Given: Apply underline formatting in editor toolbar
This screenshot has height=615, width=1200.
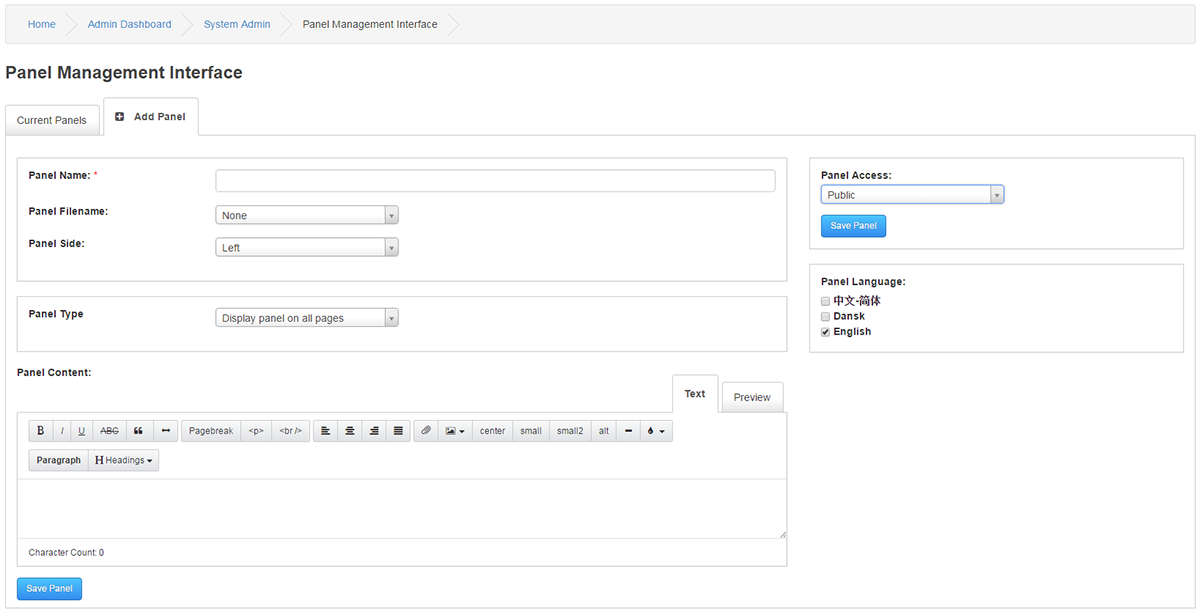Looking at the screenshot, I should tap(82, 431).
